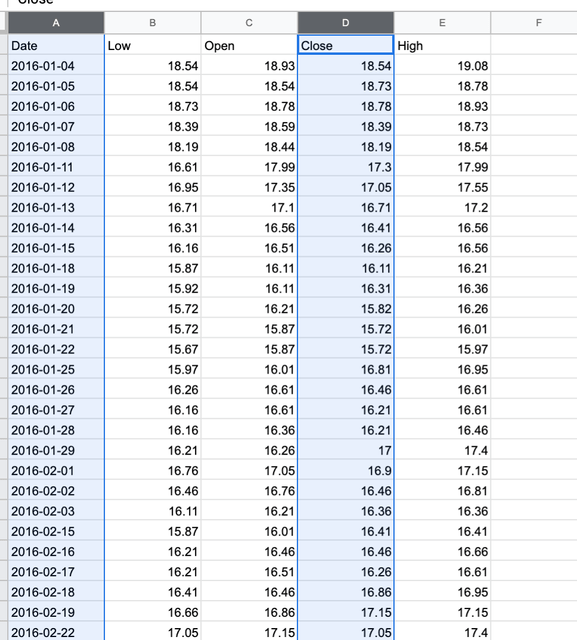Screen dimensions: 577x640
Task: Select empty F cell beside High header
Action: click(x=534, y=45)
